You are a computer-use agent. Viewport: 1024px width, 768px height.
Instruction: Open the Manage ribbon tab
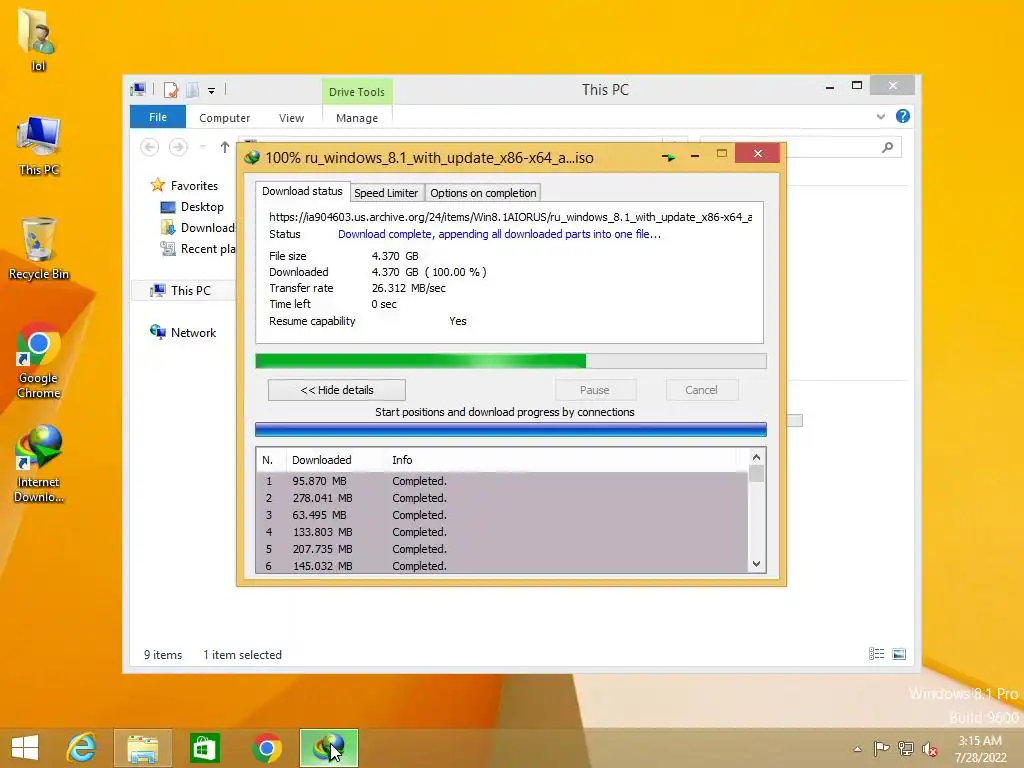(357, 118)
